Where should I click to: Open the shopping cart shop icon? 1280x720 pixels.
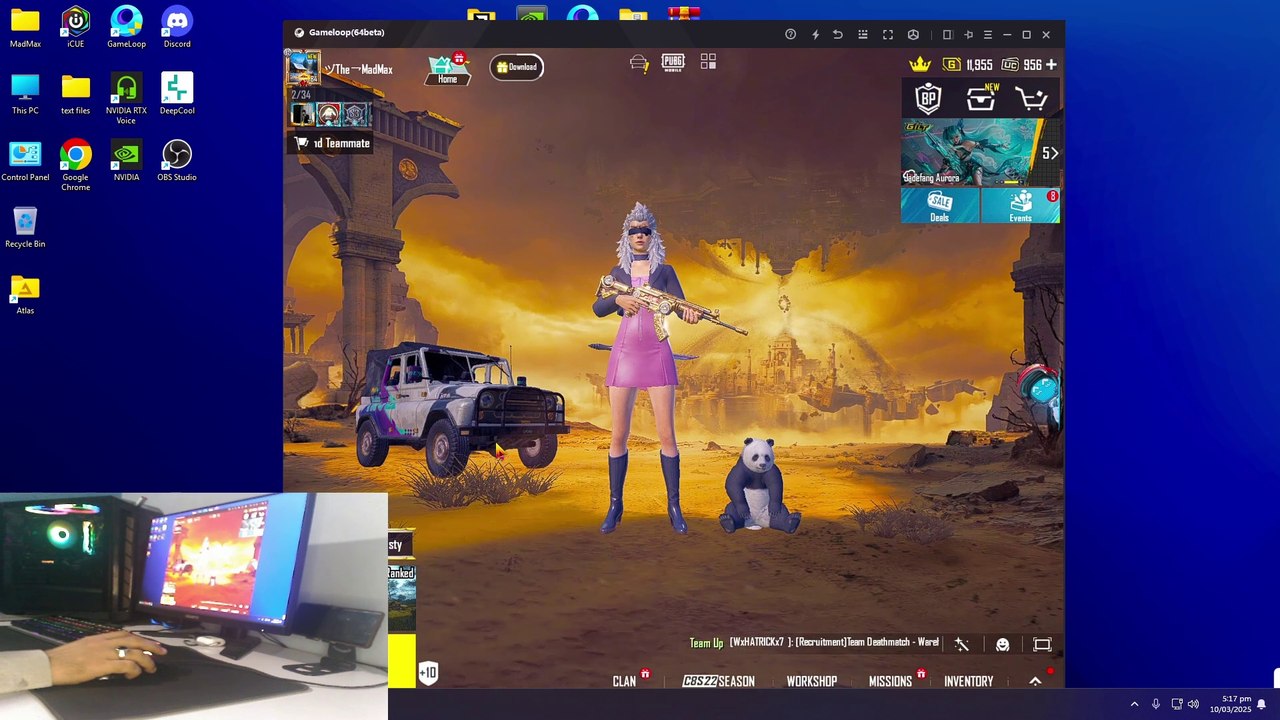pos(1031,98)
